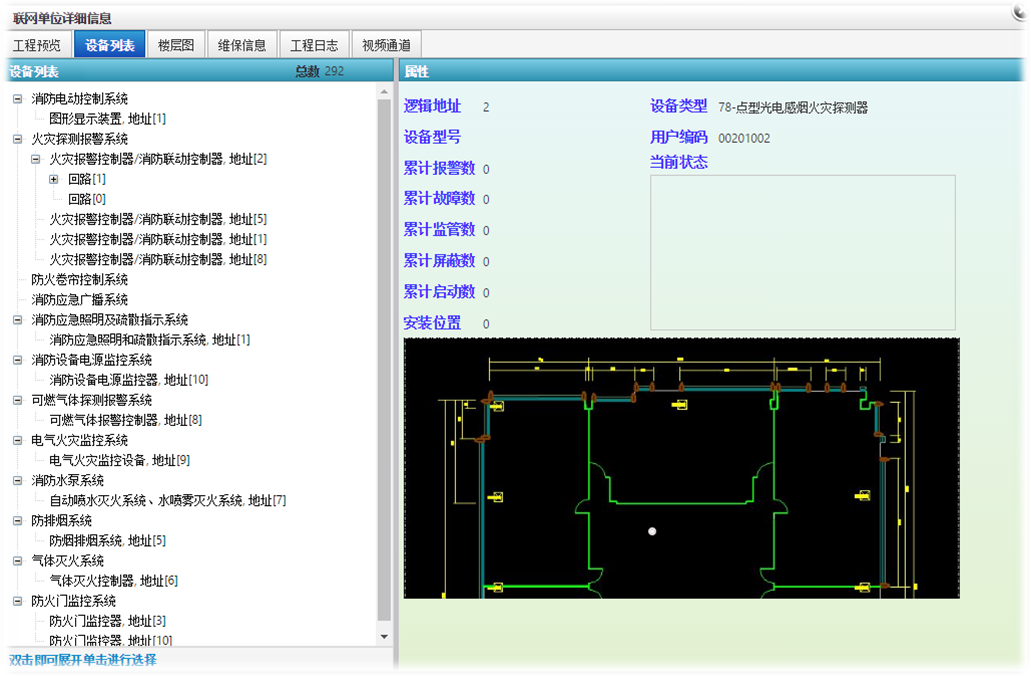
Task: Click the scroll-up arrow in device list
Action: pos(385,93)
